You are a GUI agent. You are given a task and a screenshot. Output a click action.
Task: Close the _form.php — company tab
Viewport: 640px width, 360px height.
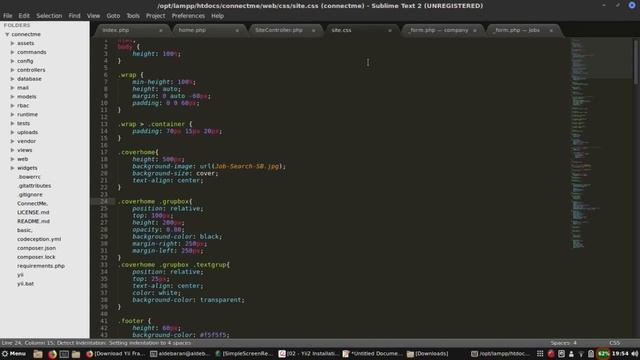(475, 31)
